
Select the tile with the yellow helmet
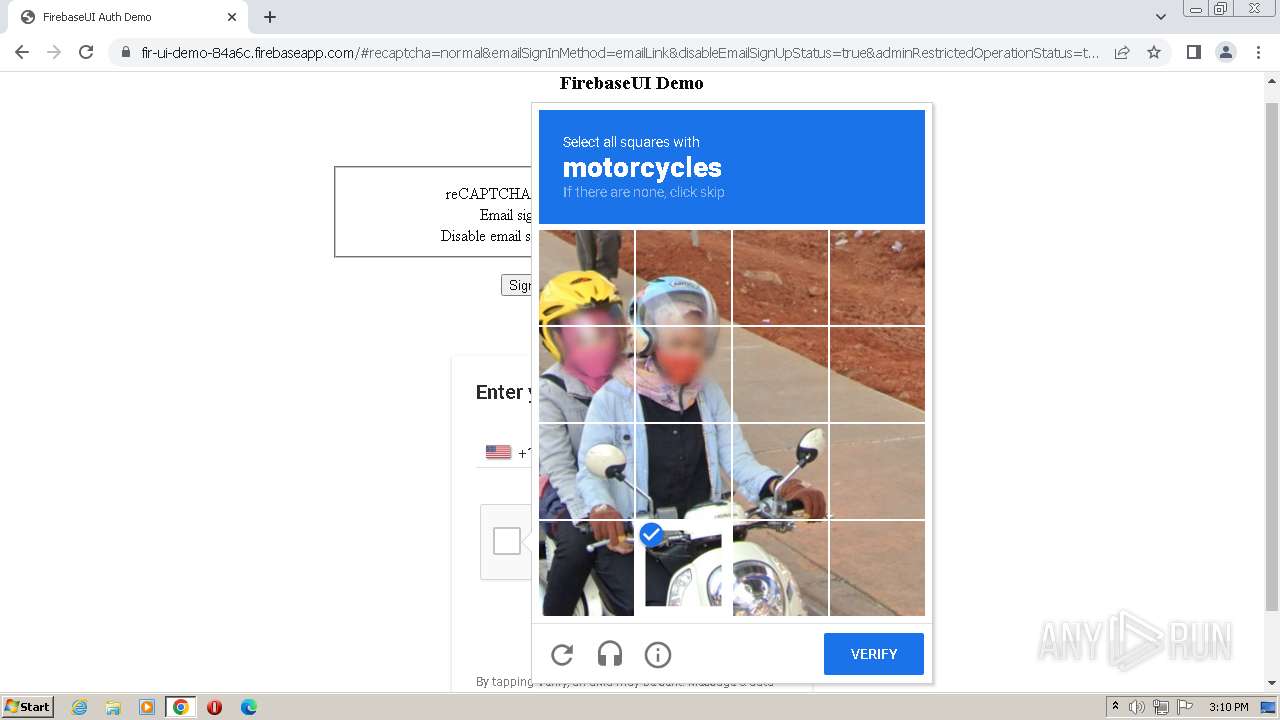coord(586,278)
